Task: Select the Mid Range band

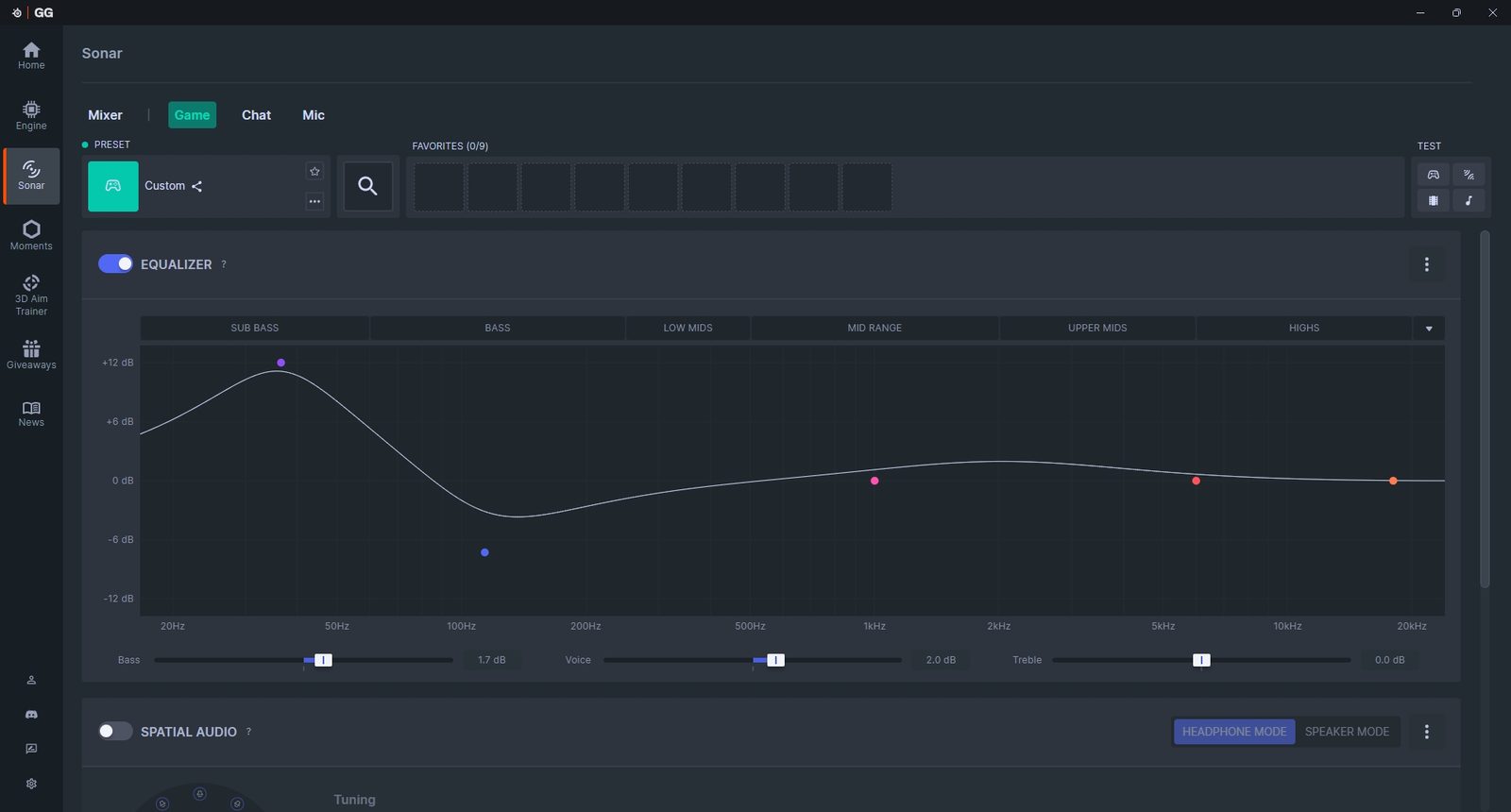Action: pos(874,329)
